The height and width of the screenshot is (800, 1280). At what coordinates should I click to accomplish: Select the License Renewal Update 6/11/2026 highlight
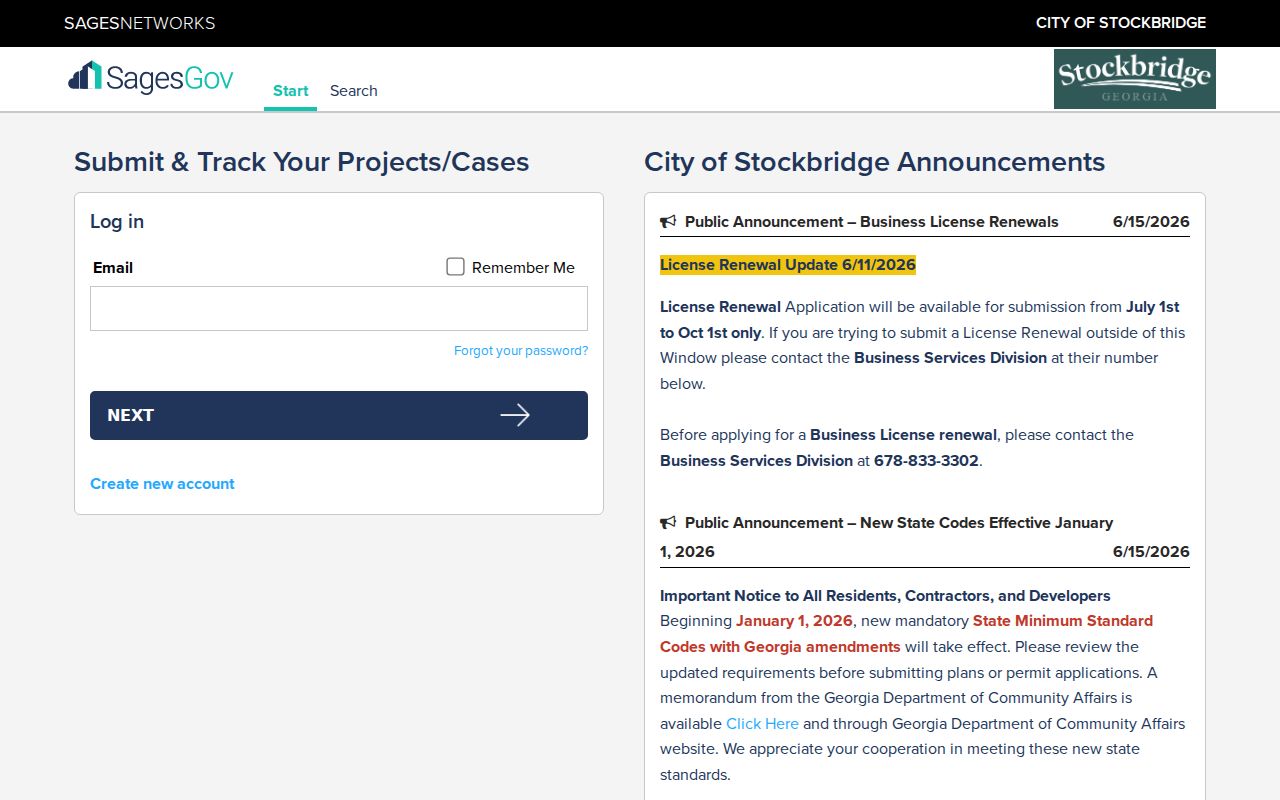coord(788,265)
